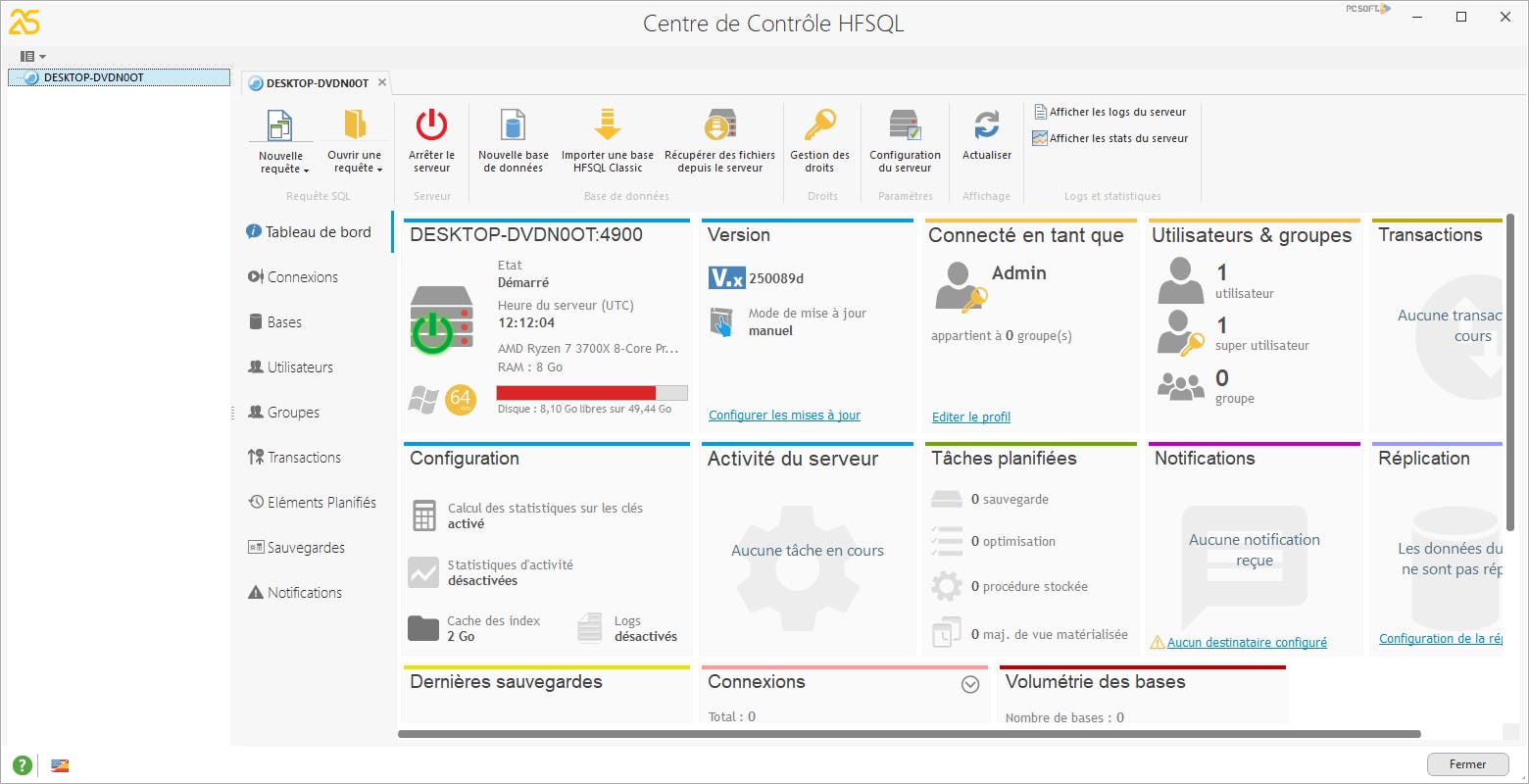Open Gestion des droits key icon
The image size is (1529, 784).
tap(819, 125)
